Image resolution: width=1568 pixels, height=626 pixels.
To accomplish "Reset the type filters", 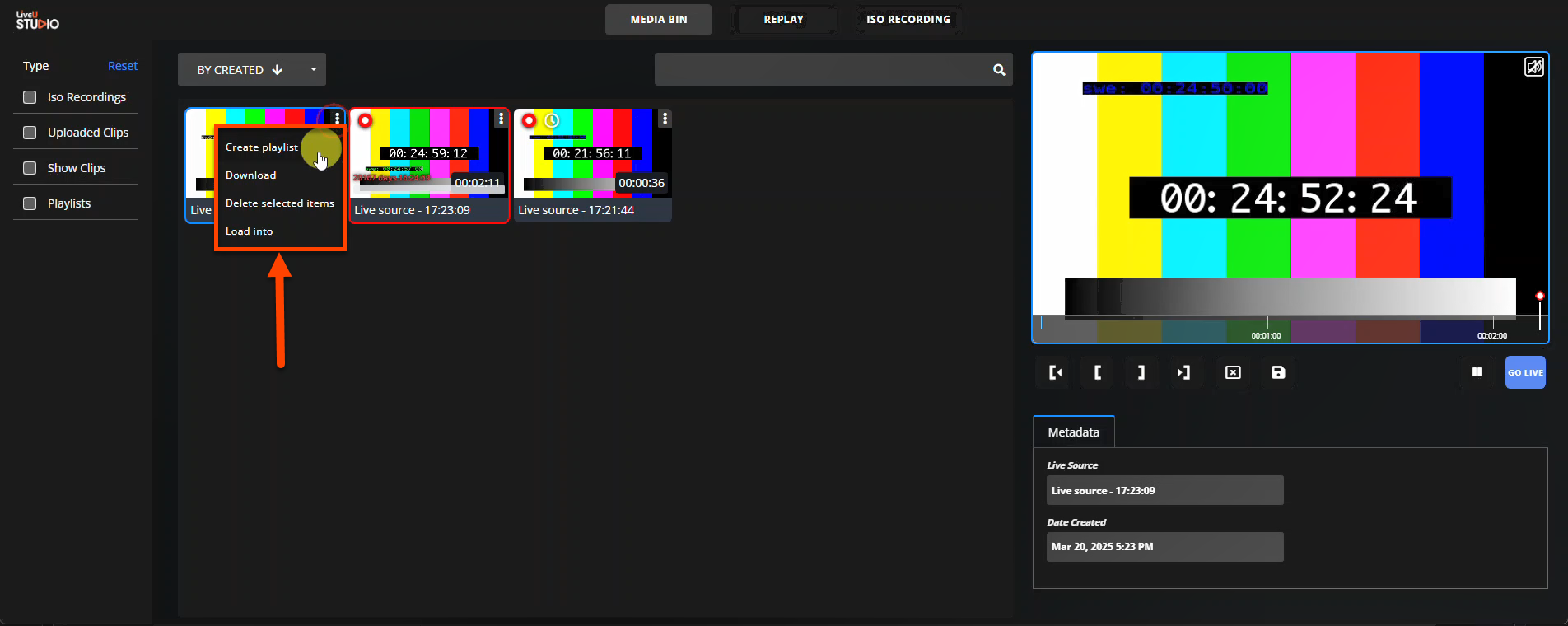I will click(123, 66).
